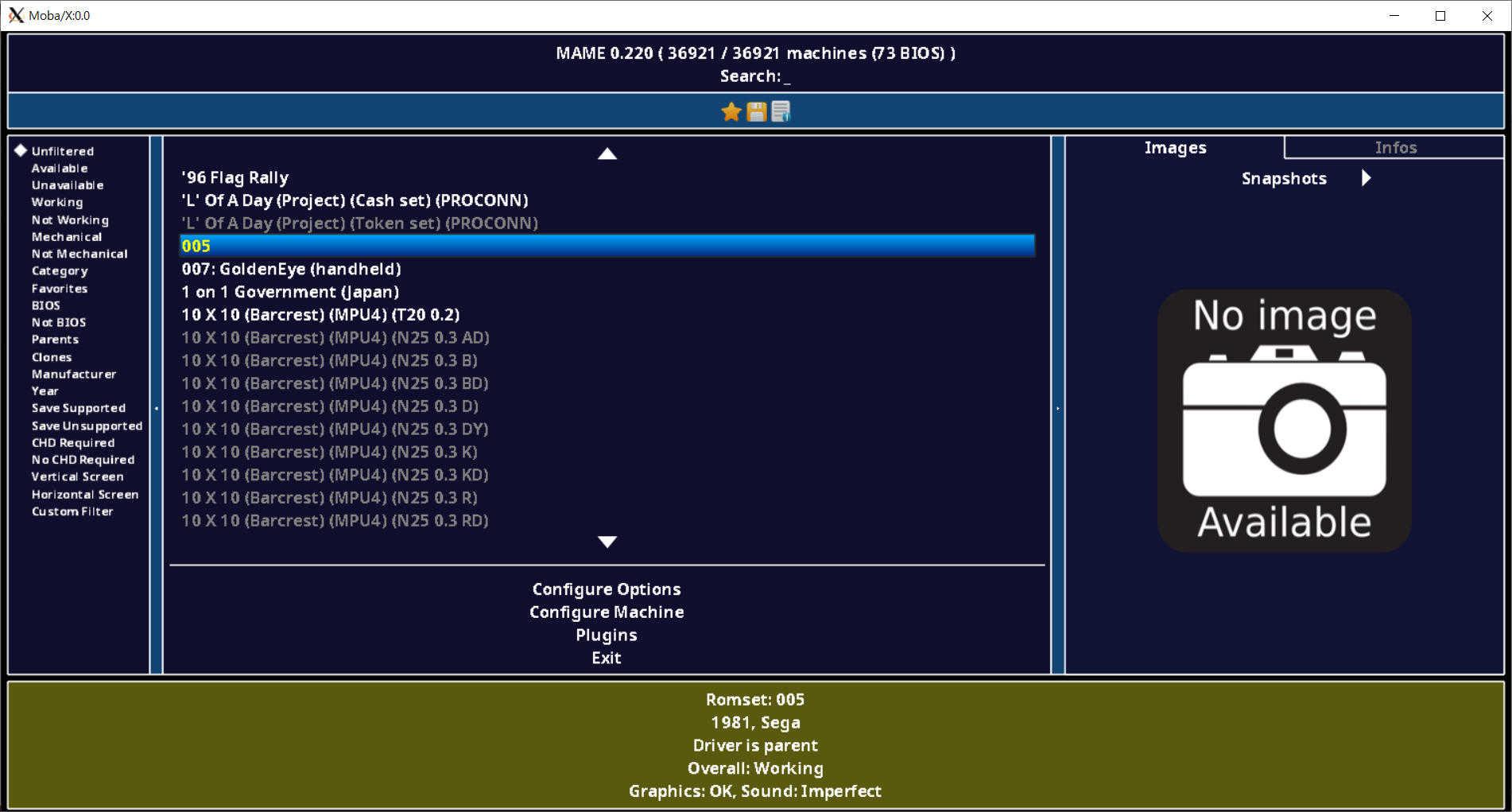Select 10 X 10 Barcrest N25 0.3 RD entry

[x=607, y=521]
